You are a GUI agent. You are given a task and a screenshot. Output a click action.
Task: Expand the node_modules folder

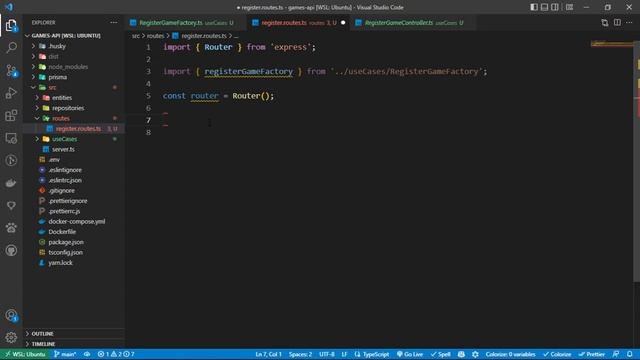[x=74, y=67]
